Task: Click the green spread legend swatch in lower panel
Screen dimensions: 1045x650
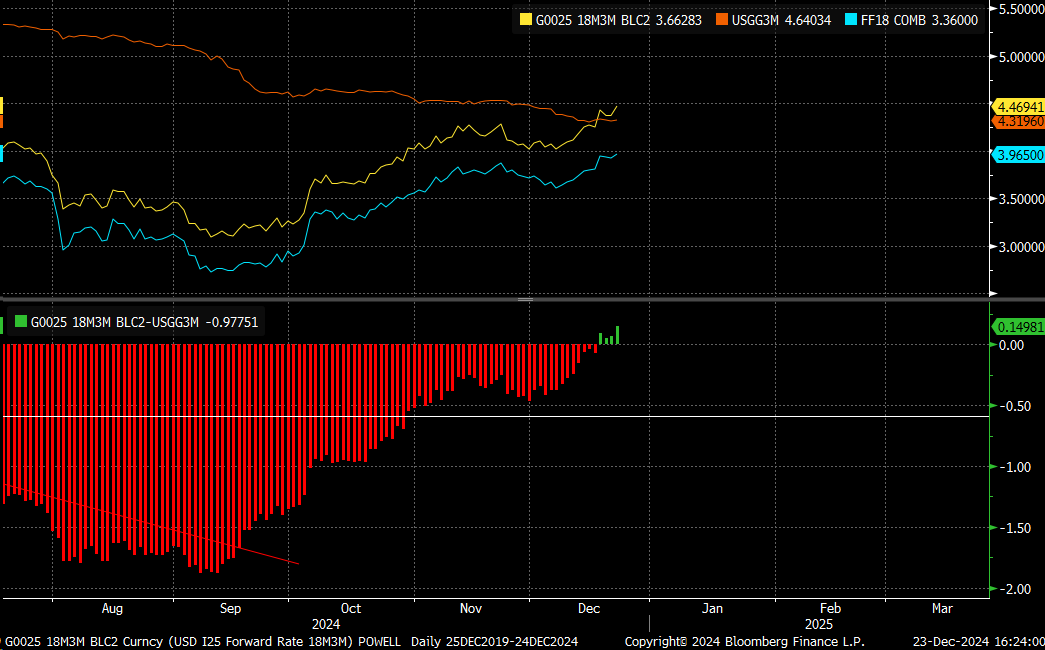Action: point(21,323)
